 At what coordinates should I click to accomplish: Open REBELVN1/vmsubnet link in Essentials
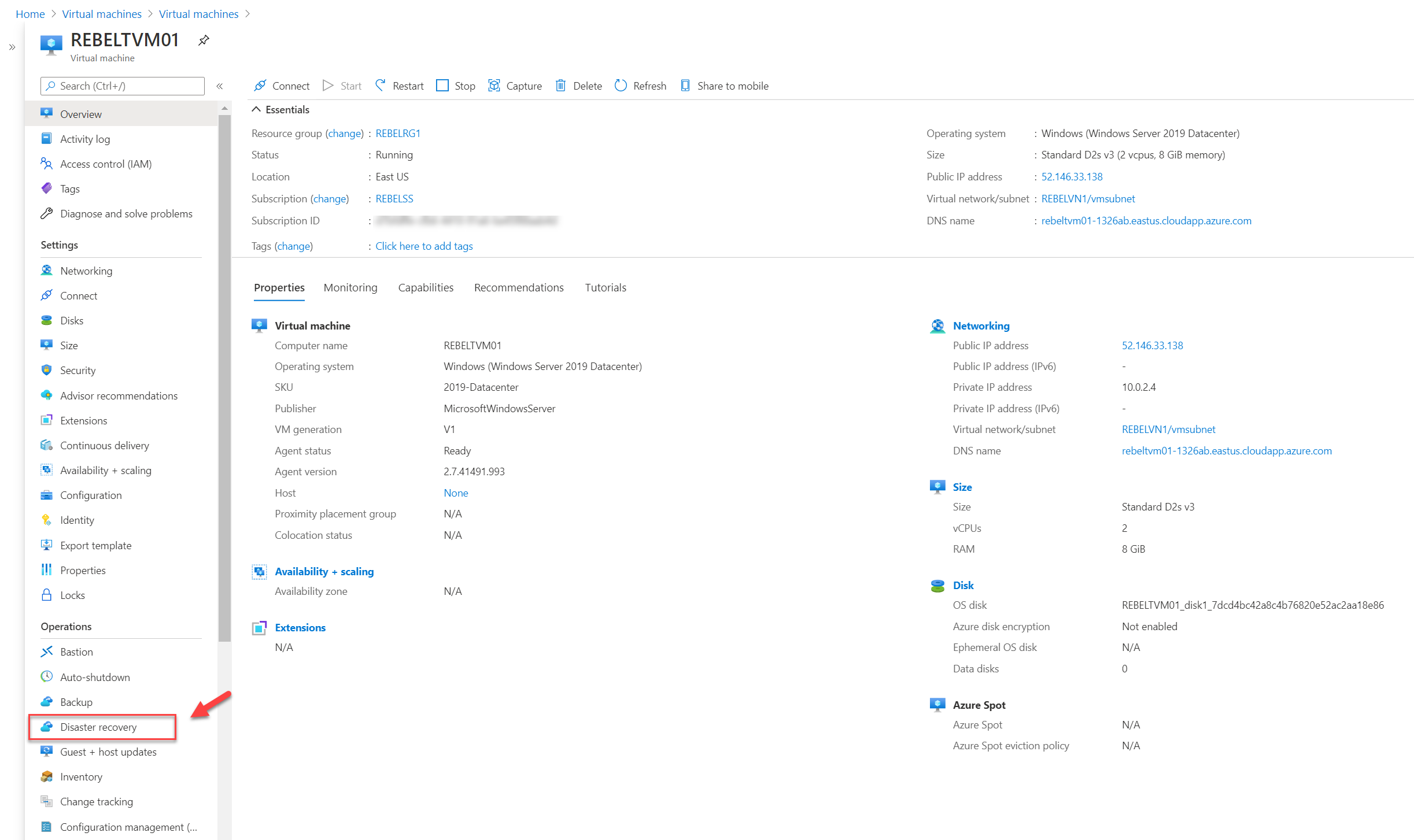pos(1088,198)
